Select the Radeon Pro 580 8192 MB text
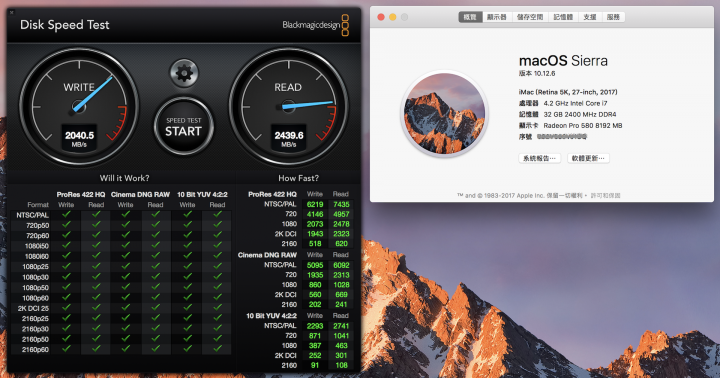Viewport: 720px width, 378px height. click(583, 125)
